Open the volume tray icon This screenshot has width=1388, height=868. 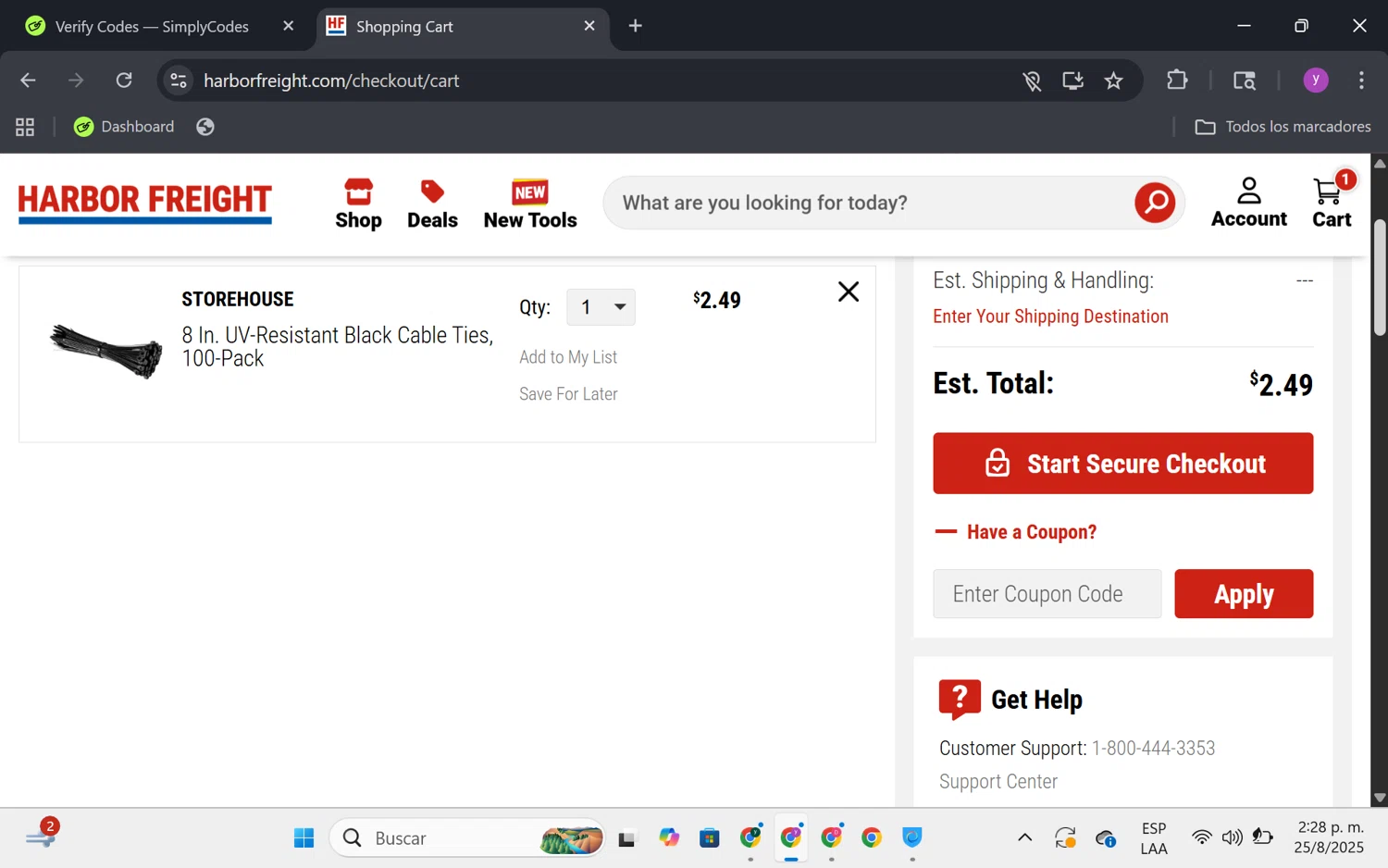pos(1232,838)
